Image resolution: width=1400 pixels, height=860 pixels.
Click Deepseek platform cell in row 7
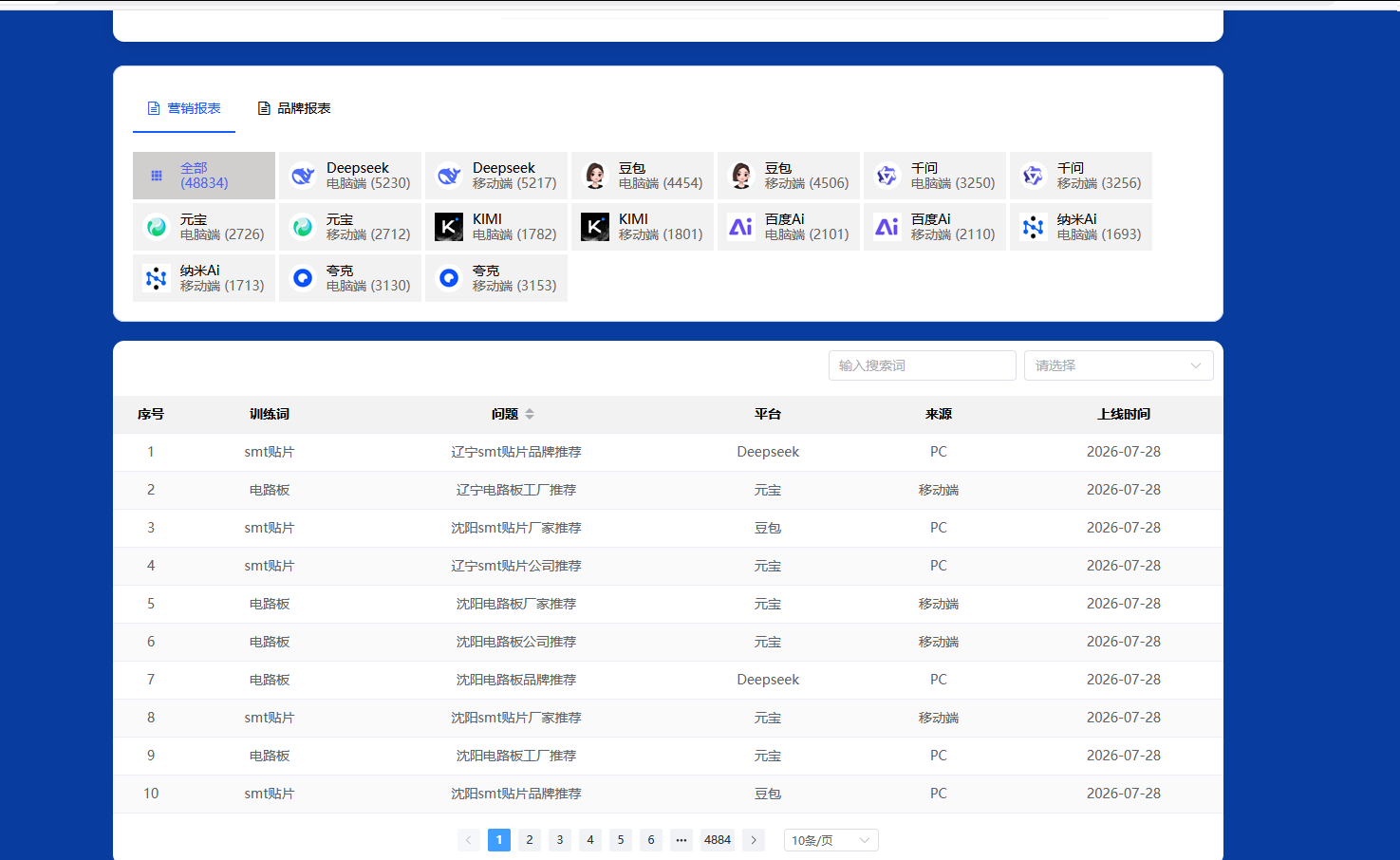[768, 680]
